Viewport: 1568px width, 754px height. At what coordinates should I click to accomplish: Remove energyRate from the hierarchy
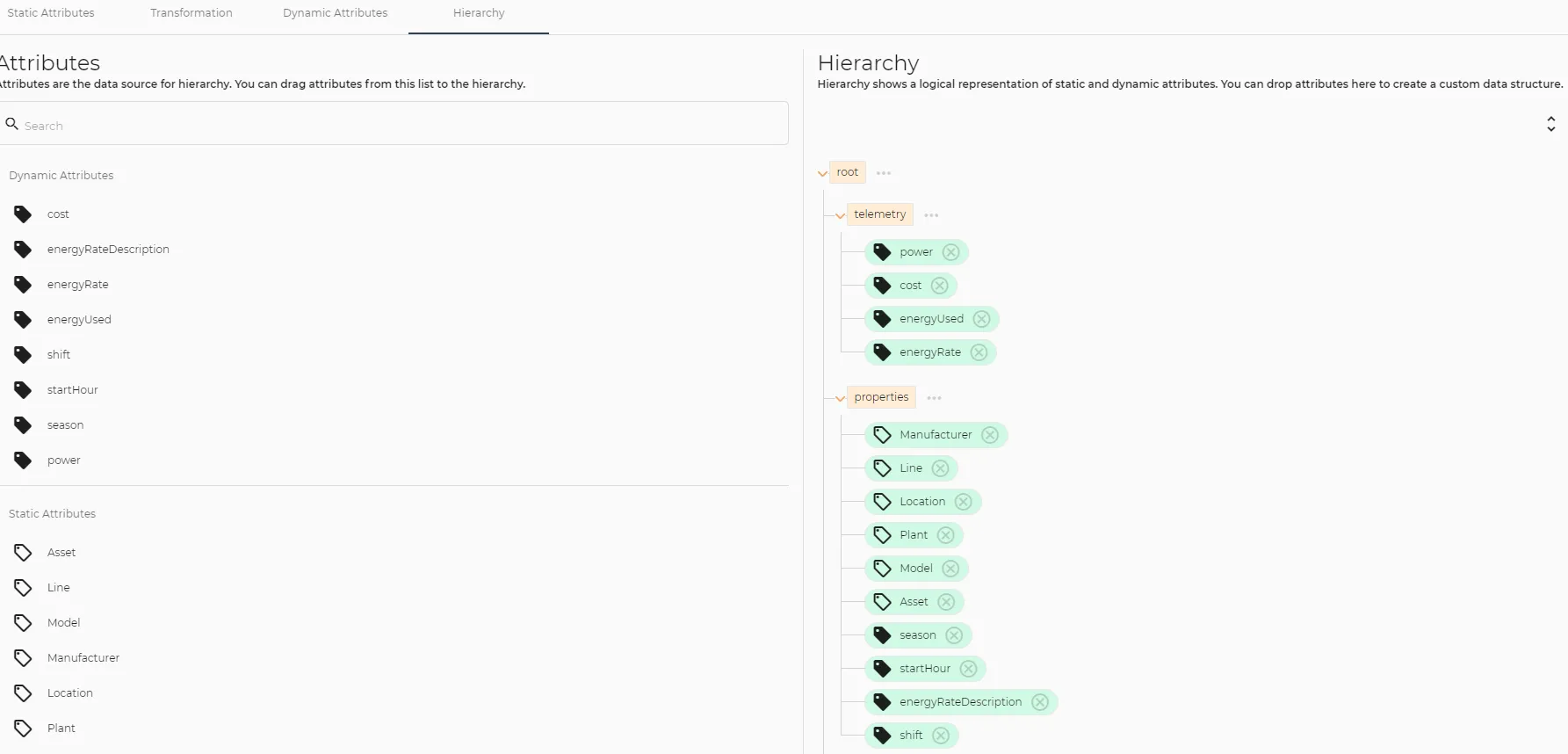point(979,352)
